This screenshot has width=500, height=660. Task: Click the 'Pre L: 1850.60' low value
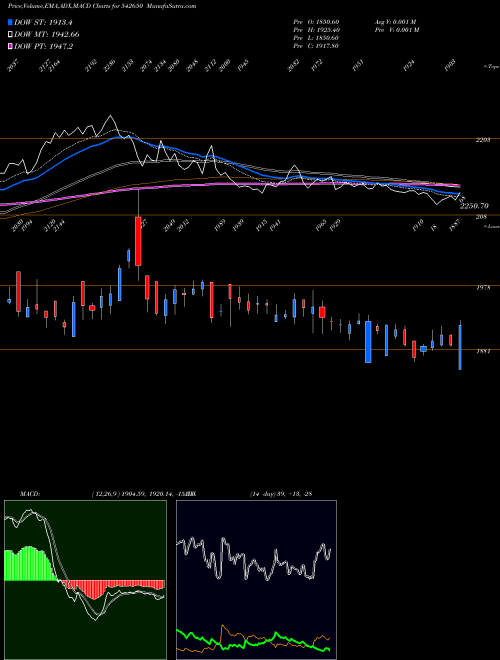point(316,38)
